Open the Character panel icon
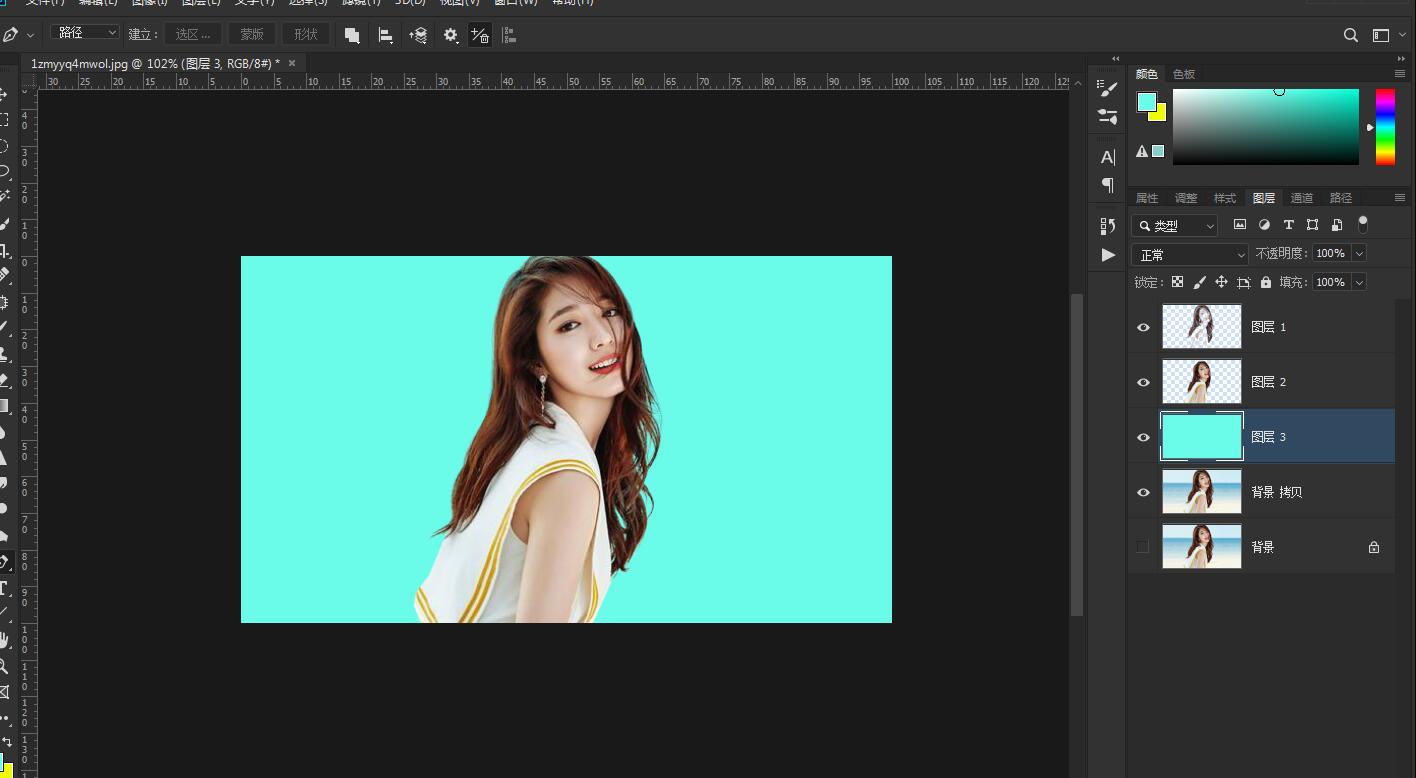This screenshot has height=778, width=1416. tap(1107, 157)
